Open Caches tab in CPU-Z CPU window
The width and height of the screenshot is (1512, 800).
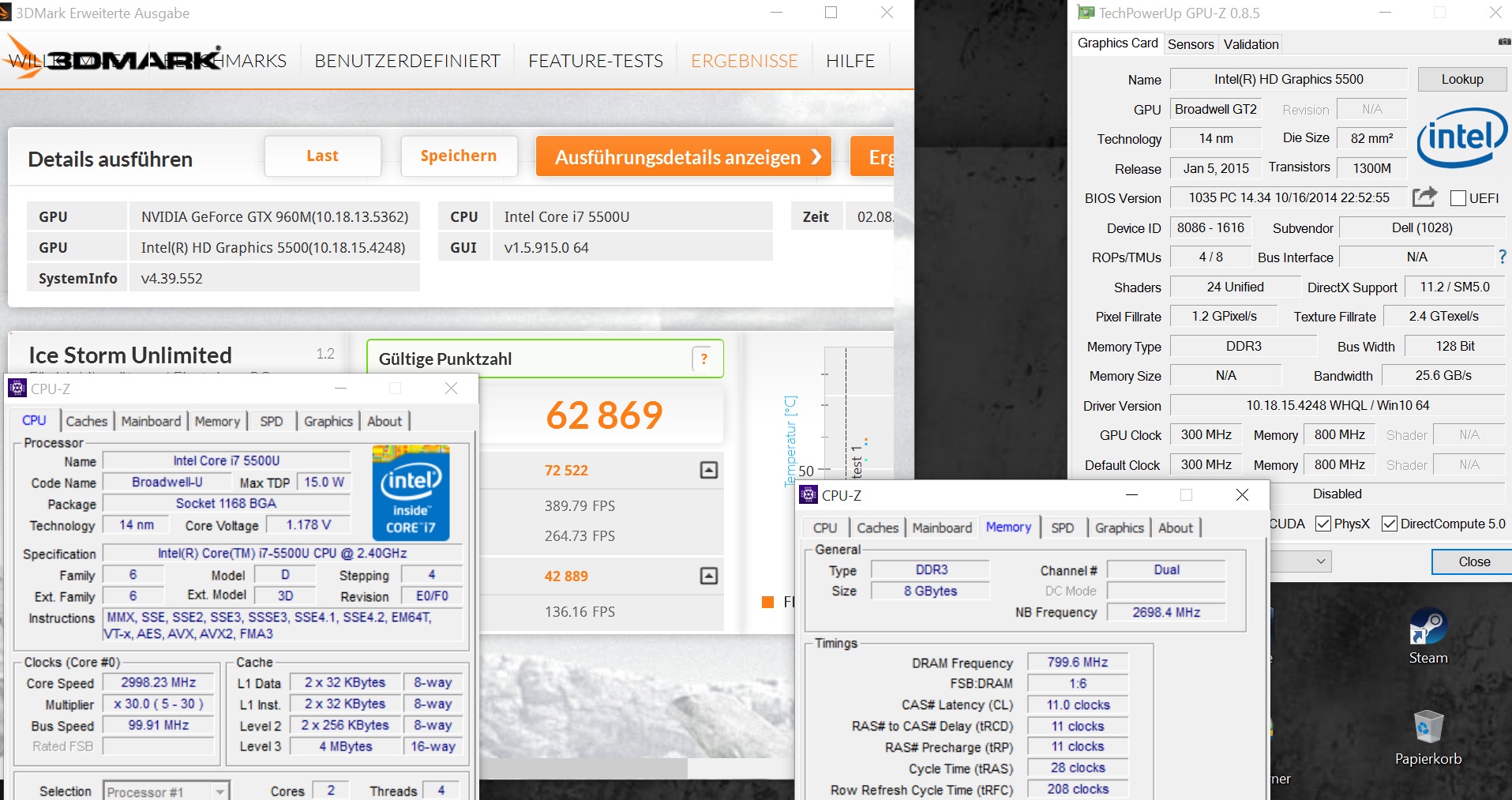coord(87,421)
